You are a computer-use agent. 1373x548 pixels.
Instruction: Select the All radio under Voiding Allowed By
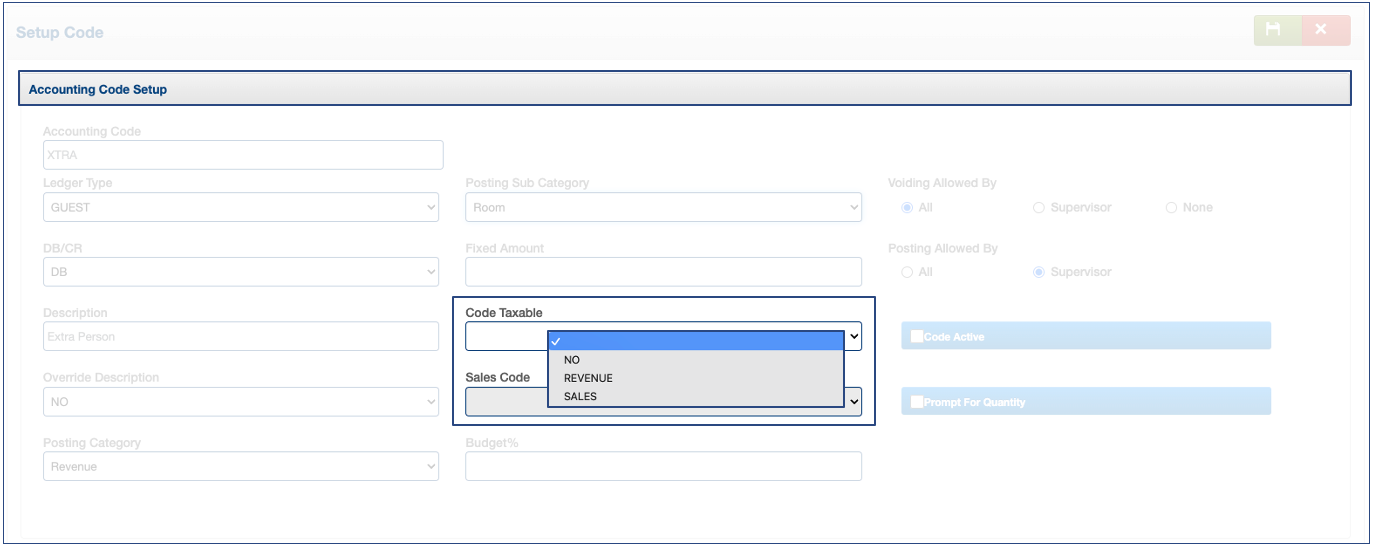pos(907,208)
